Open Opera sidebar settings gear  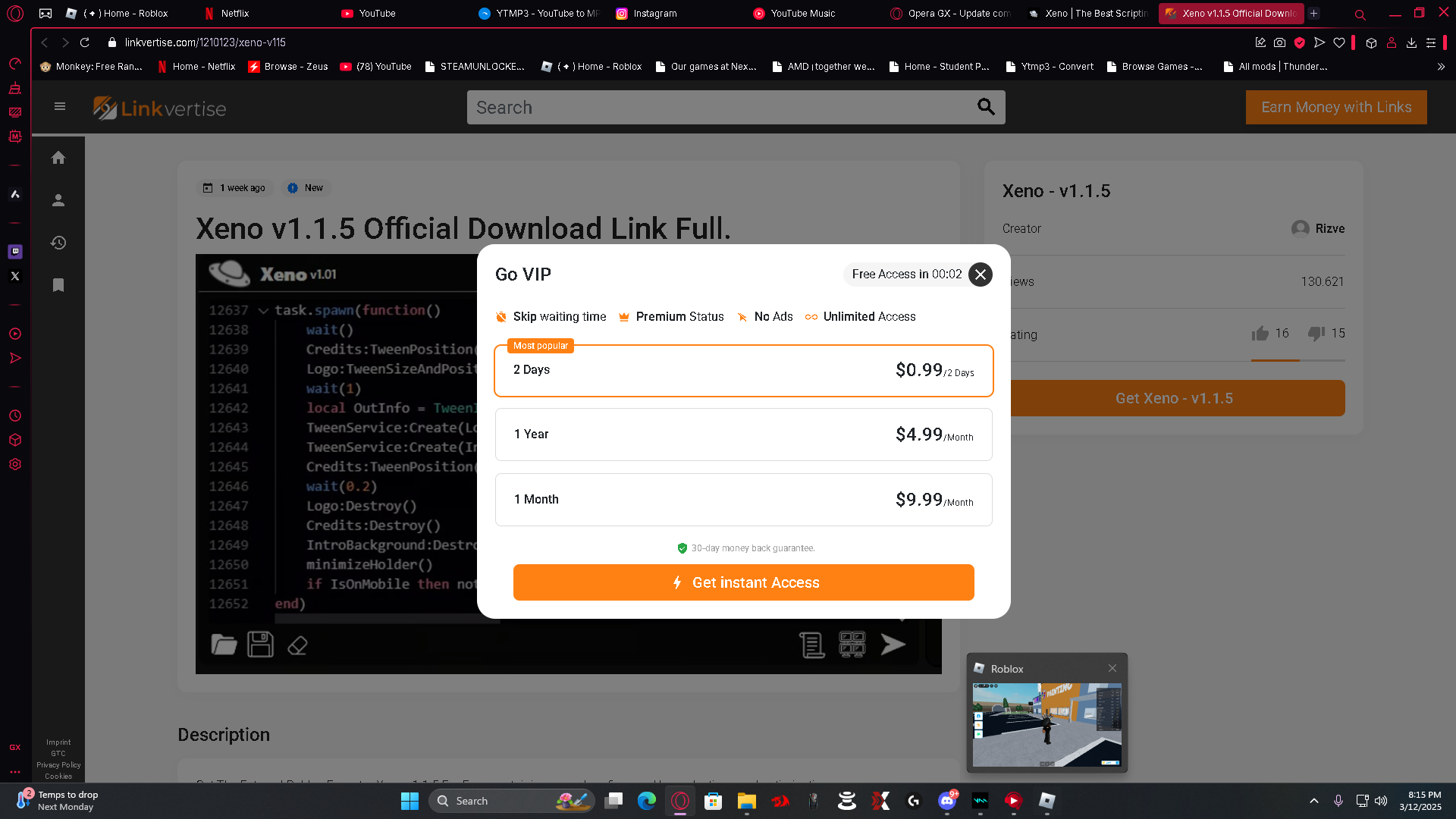point(15,464)
